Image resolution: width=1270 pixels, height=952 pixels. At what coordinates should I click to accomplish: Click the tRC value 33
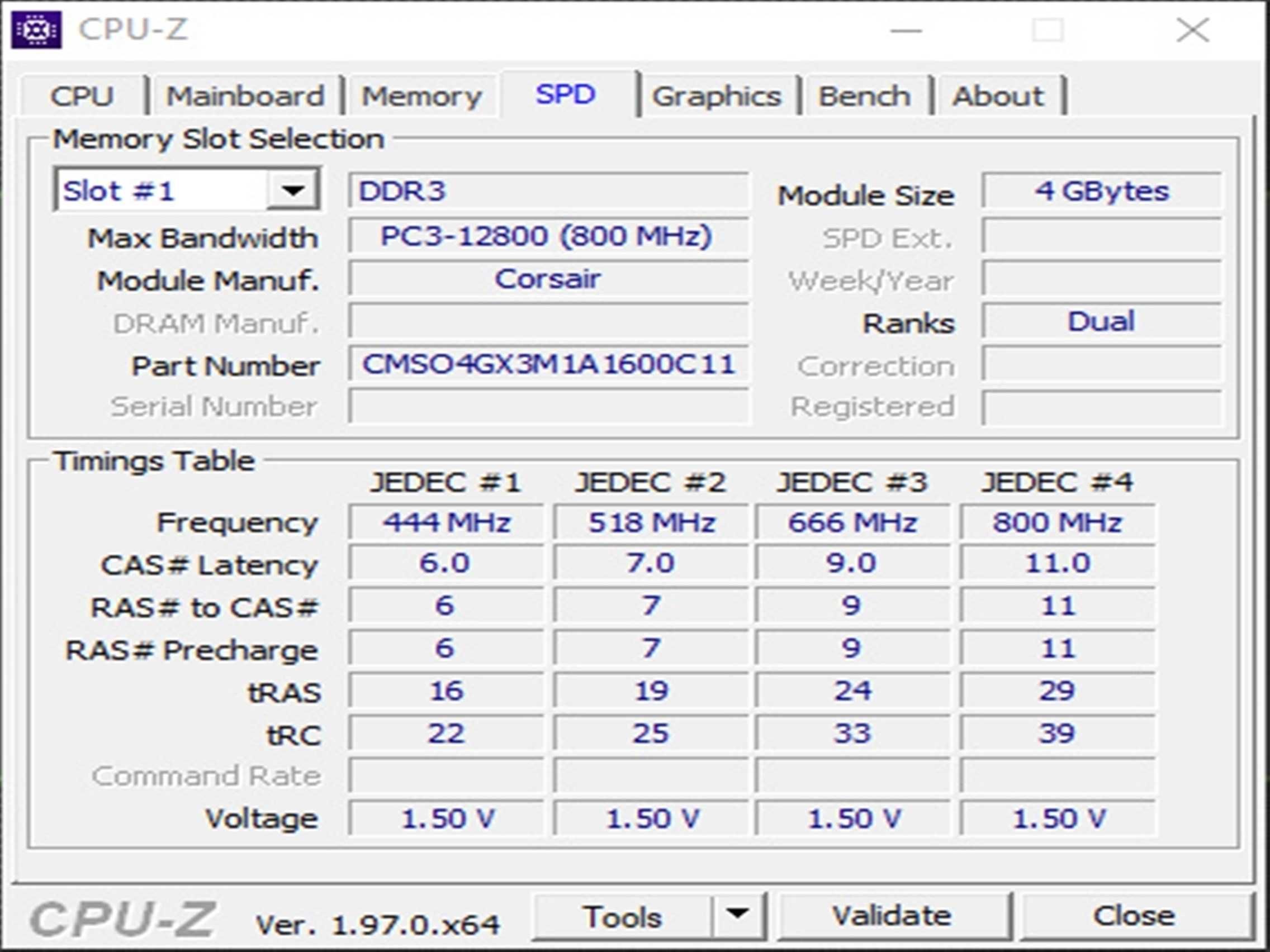[852, 733]
